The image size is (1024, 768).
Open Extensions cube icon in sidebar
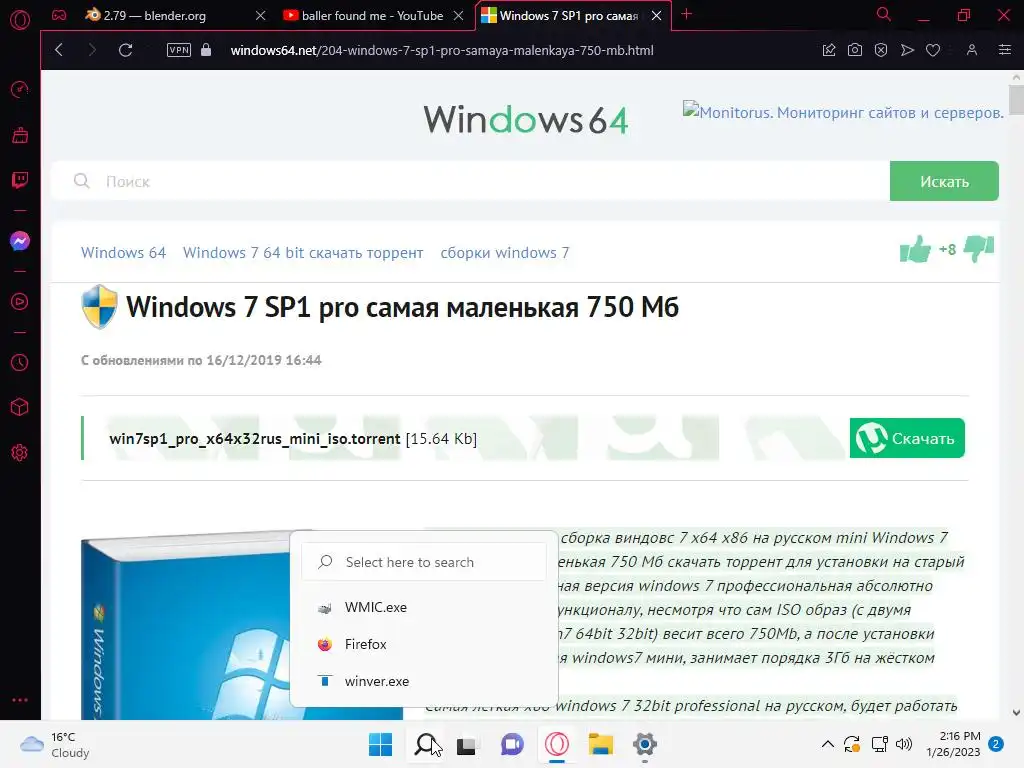[20, 408]
